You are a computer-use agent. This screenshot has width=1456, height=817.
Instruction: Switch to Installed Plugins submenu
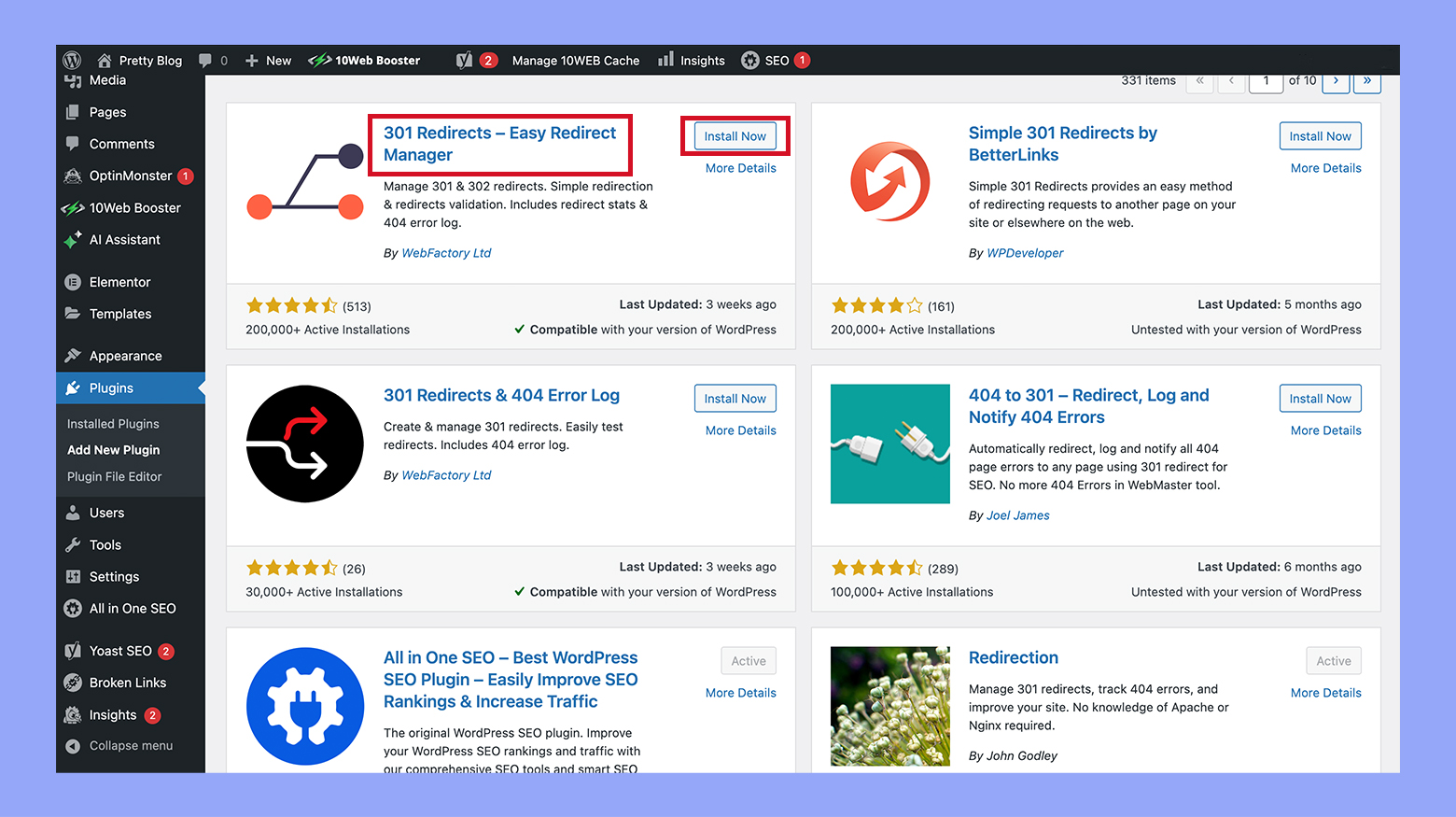point(112,423)
